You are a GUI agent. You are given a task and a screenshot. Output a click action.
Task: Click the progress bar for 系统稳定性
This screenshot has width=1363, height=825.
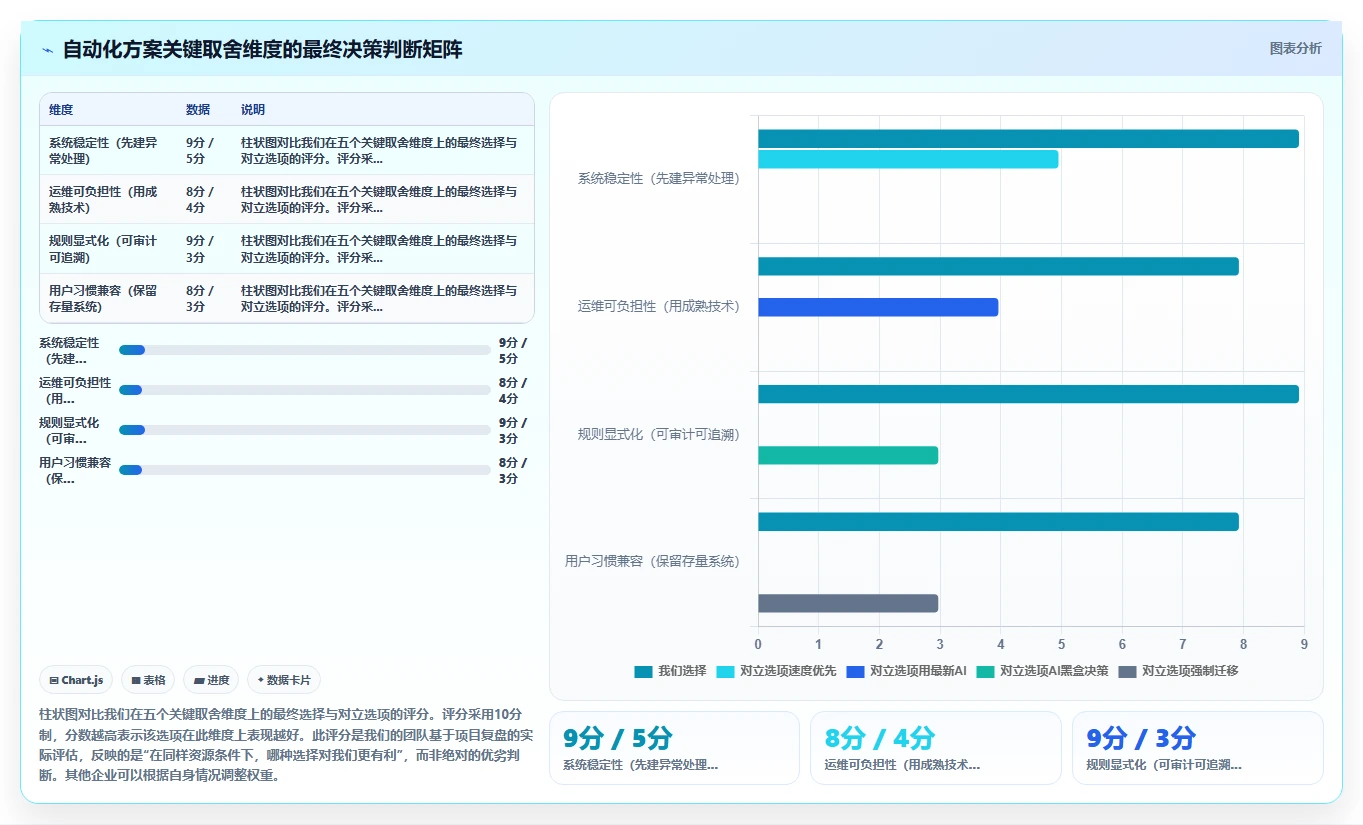(305, 350)
